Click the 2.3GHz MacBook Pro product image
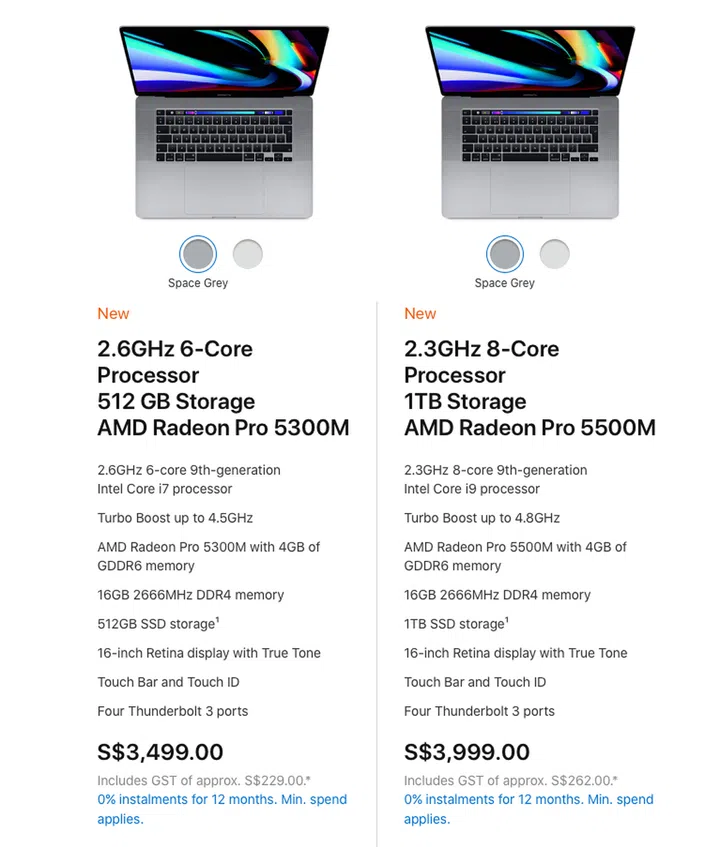This screenshot has width=720, height=847. [531, 120]
